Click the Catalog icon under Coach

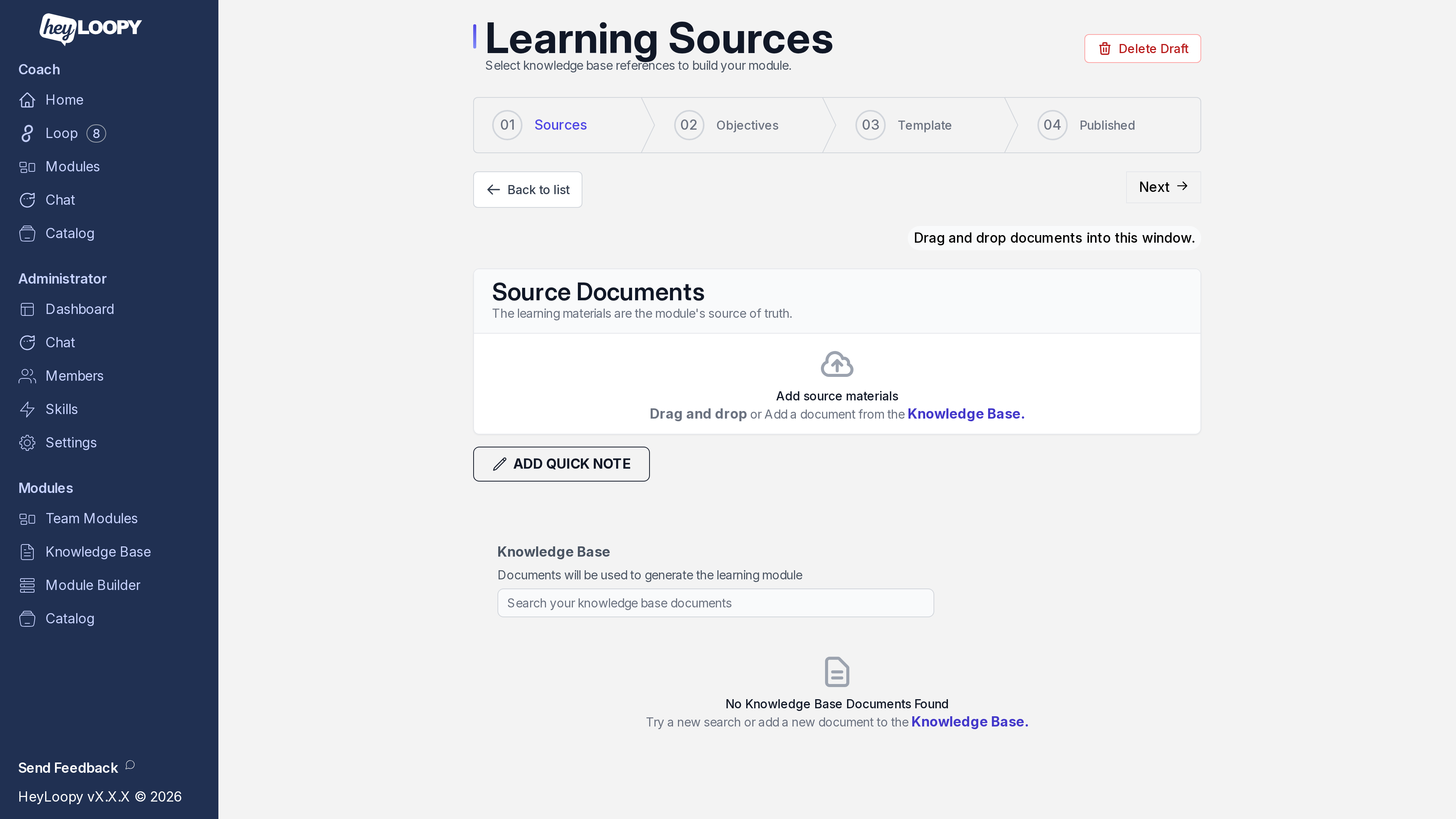click(x=27, y=234)
